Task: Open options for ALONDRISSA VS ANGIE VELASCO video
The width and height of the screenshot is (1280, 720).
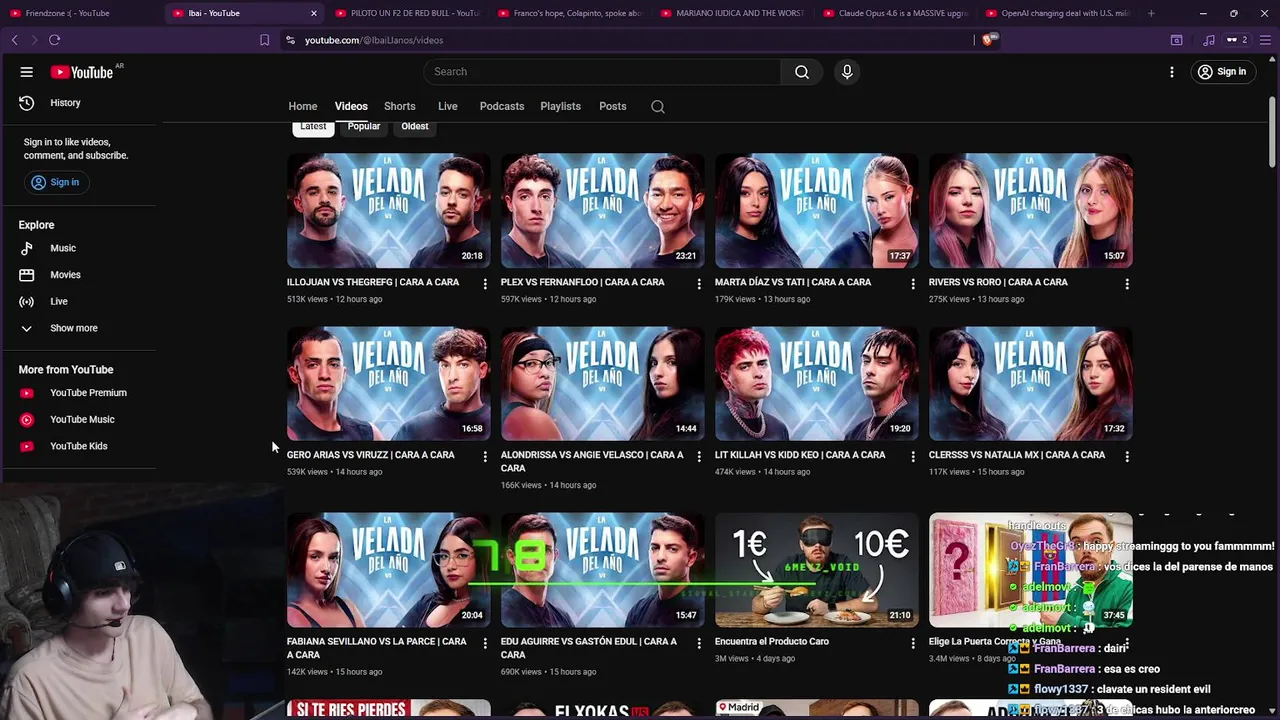Action: pyautogui.click(x=699, y=457)
